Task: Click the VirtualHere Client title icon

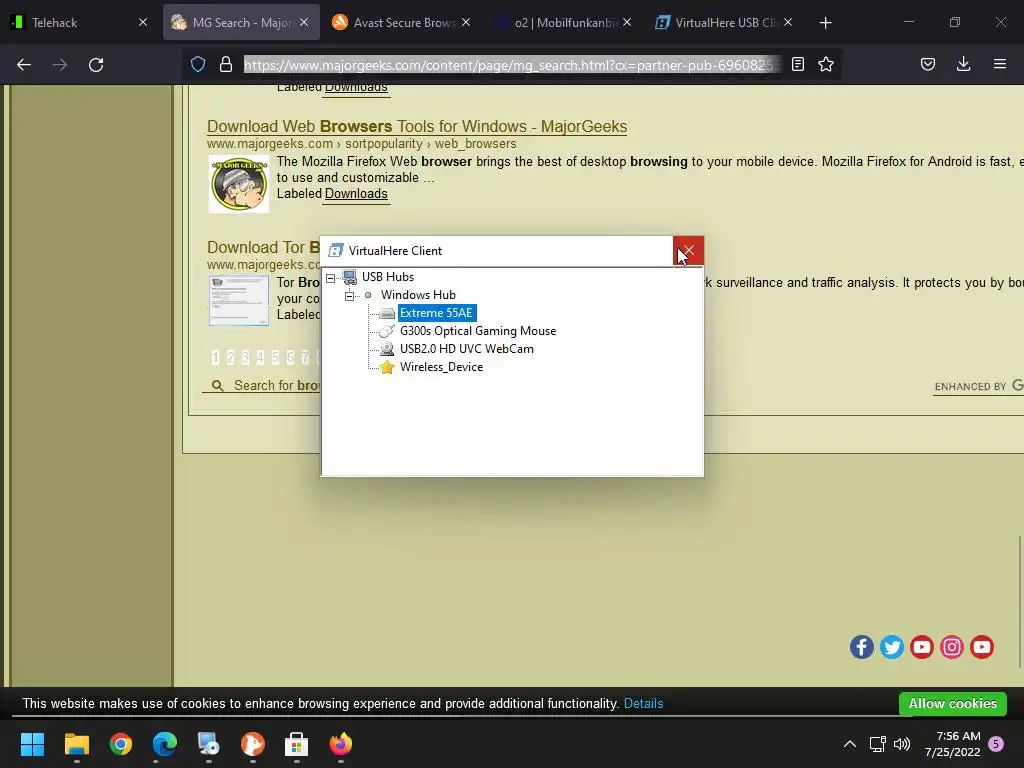Action: pyautogui.click(x=336, y=251)
